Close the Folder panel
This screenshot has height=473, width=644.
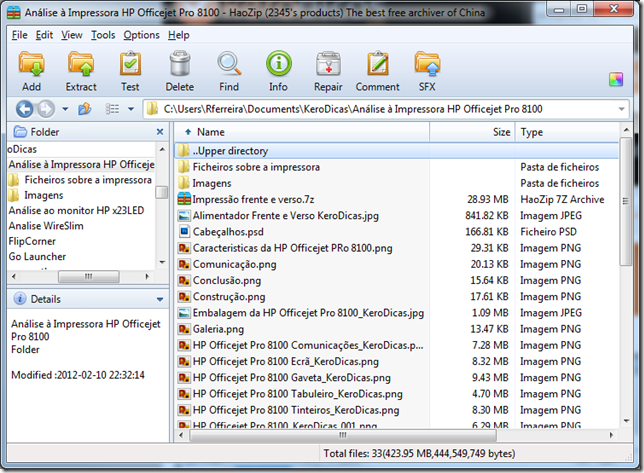click(160, 132)
